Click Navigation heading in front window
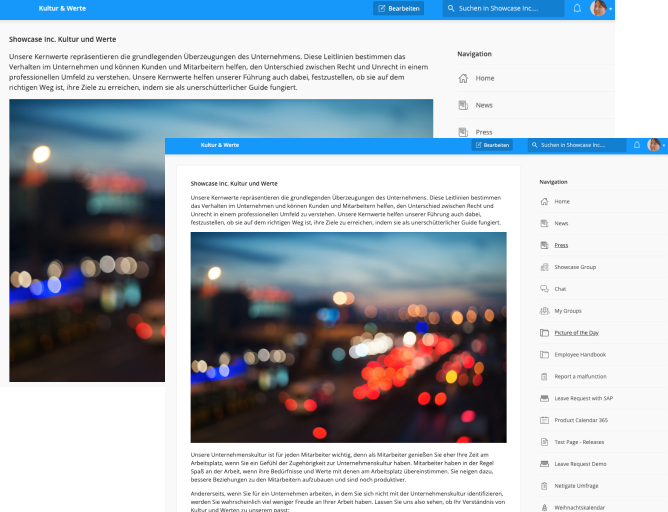 tap(553, 182)
